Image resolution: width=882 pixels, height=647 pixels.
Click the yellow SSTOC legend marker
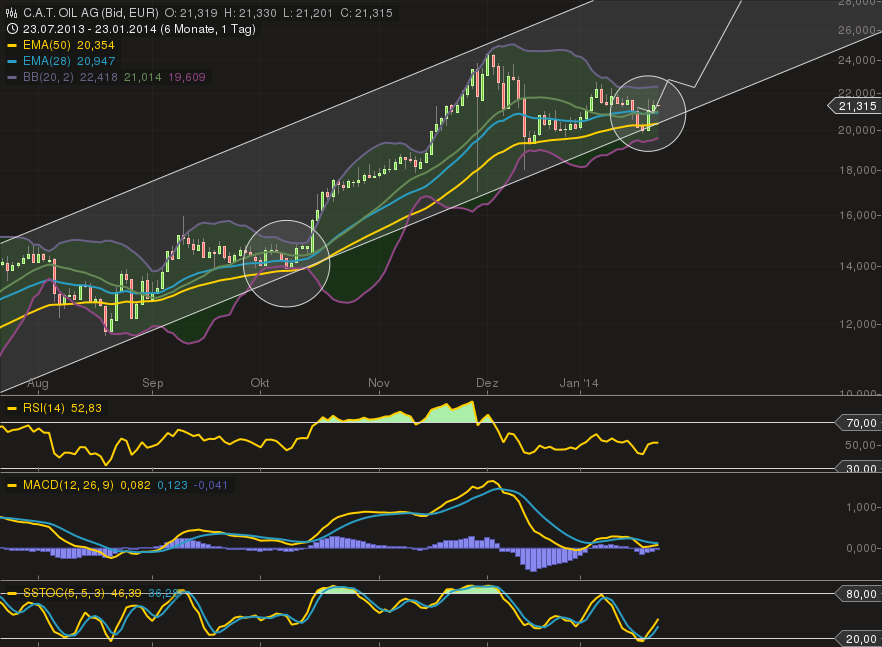(x=12, y=593)
